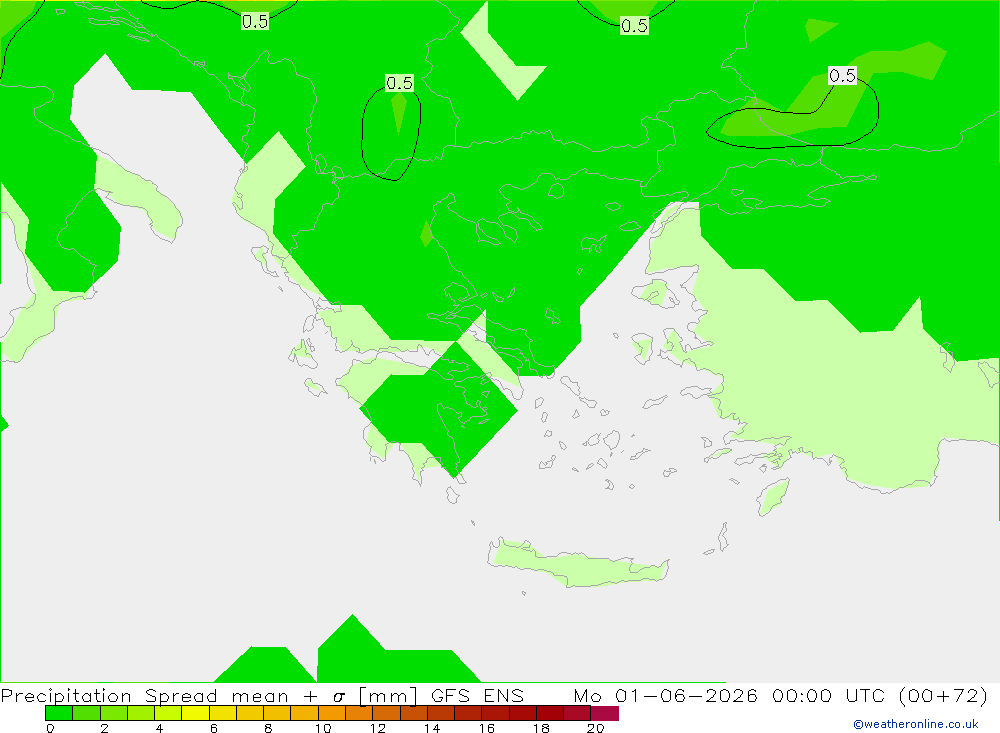Image resolution: width=1000 pixels, height=733 pixels.
Task: Click the 0.5 contour label near the Black Sea coast
Action: click(x=842, y=75)
